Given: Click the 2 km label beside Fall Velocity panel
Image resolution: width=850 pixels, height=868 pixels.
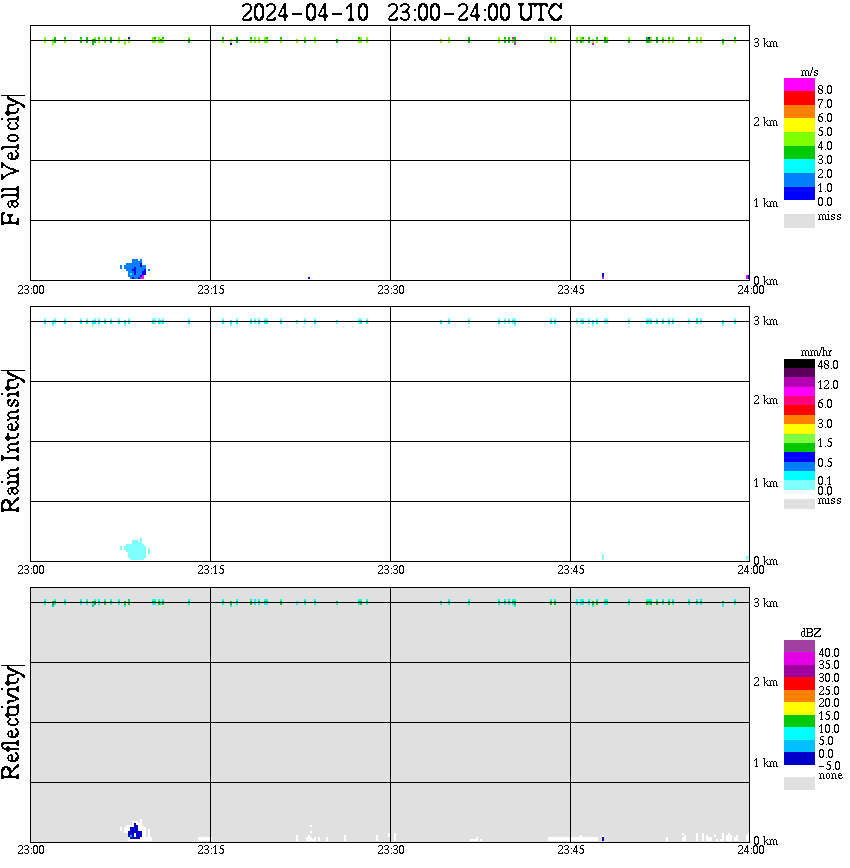Looking at the screenshot, I should pos(766,122).
